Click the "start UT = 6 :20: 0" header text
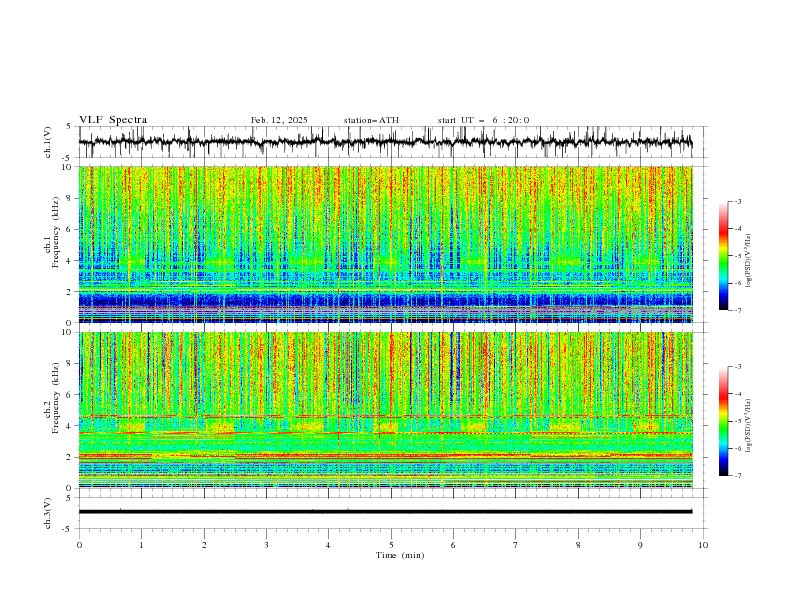 click(483, 120)
